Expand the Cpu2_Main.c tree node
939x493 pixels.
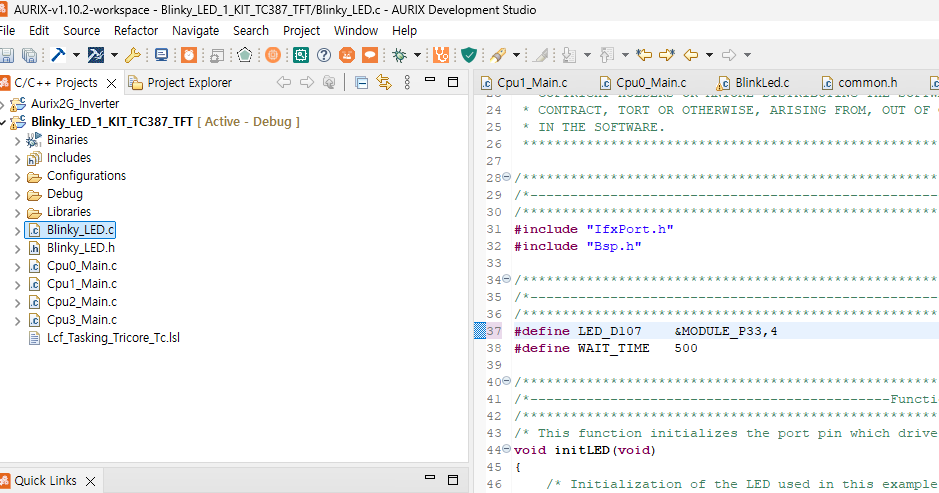(x=17, y=303)
